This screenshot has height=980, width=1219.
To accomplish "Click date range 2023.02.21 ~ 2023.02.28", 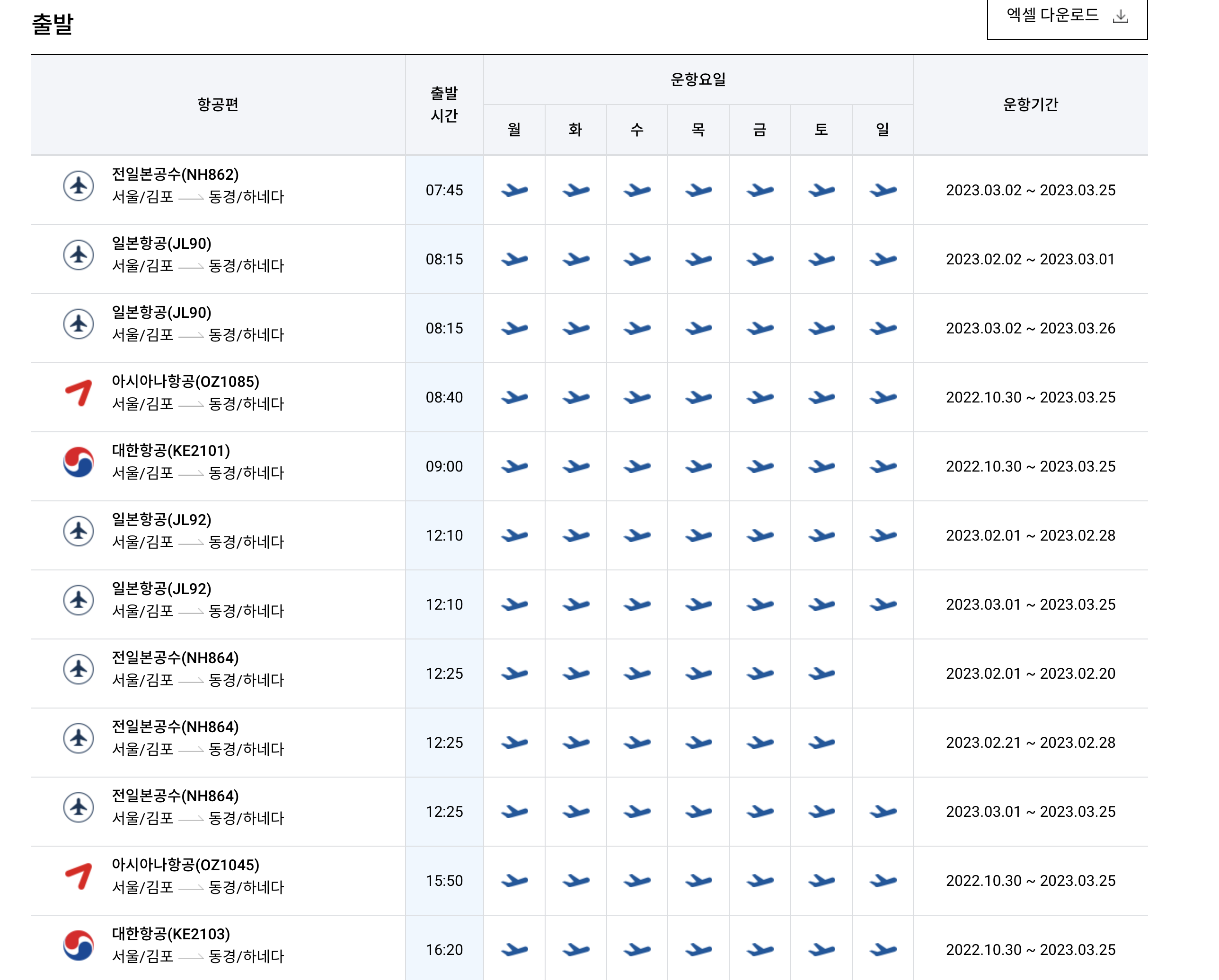I will [x=1030, y=743].
